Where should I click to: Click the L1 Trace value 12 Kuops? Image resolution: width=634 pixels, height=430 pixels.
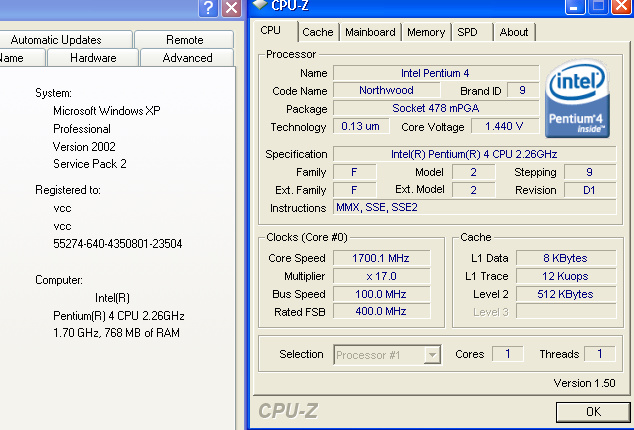pos(566,276)
